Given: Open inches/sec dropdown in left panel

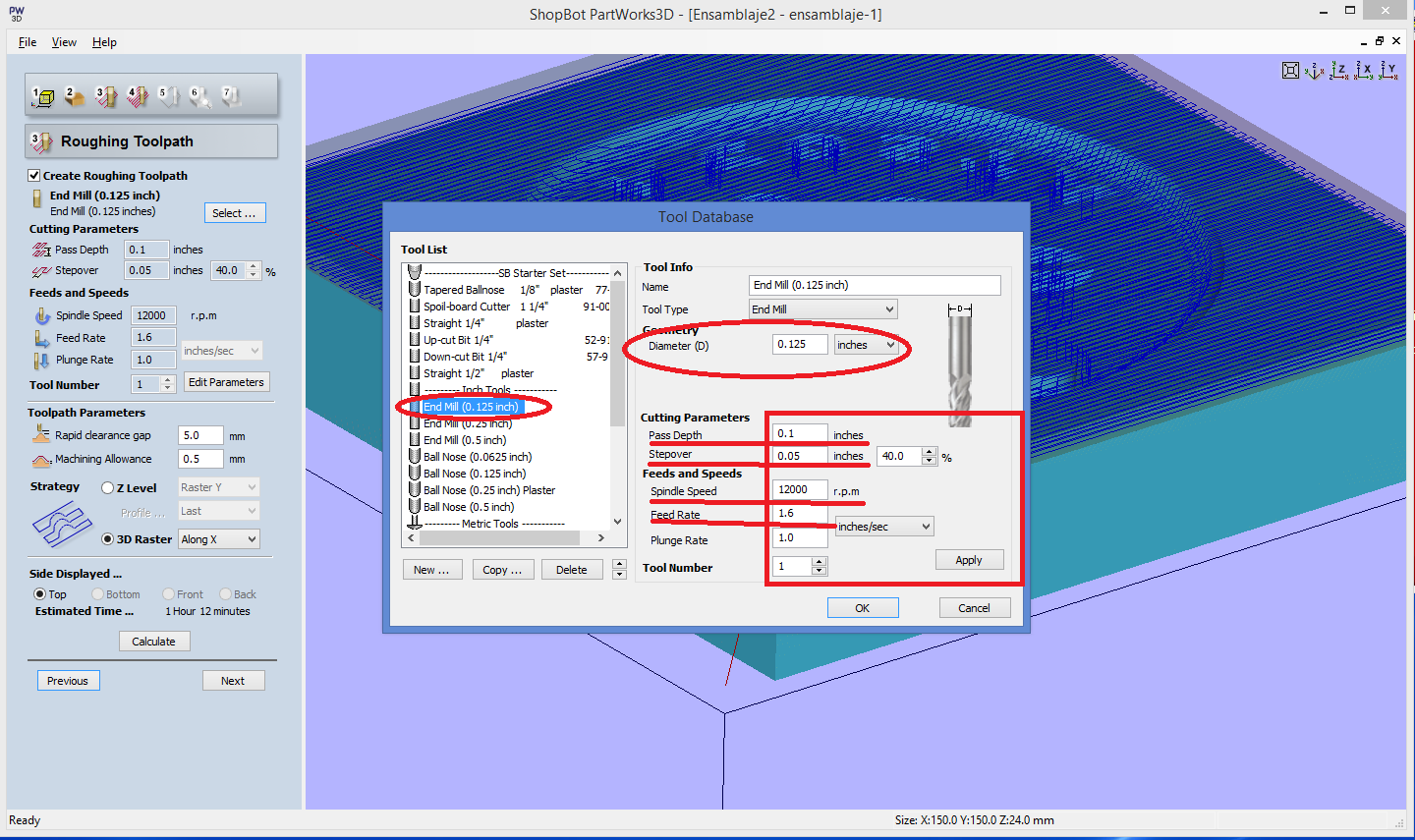Looking at the screenshot, I should [x=221, y=351].
